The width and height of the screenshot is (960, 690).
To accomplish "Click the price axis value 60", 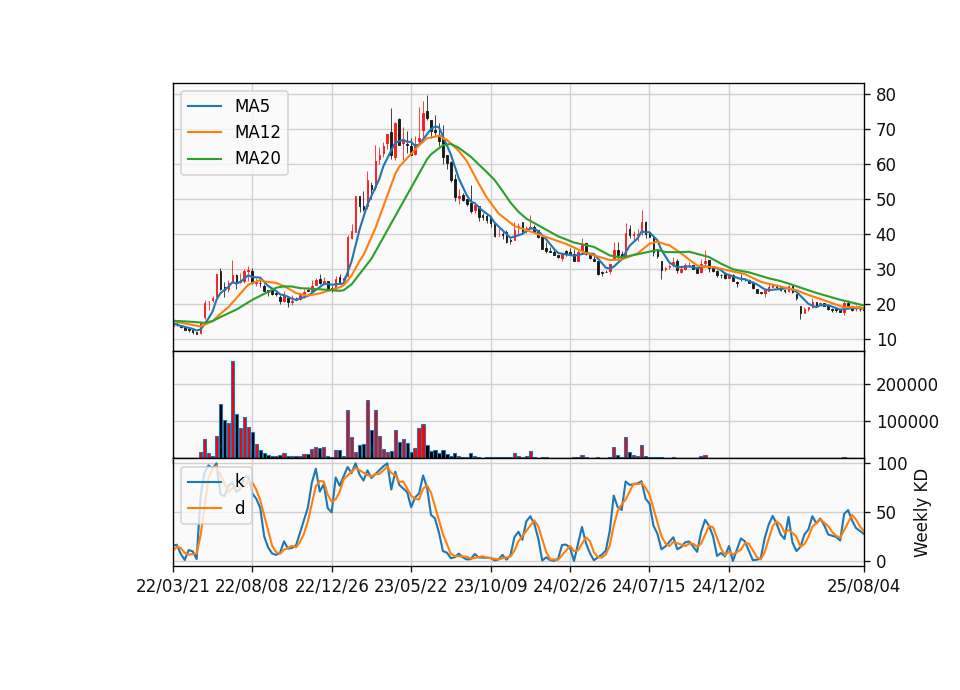I will coord(886,165).
